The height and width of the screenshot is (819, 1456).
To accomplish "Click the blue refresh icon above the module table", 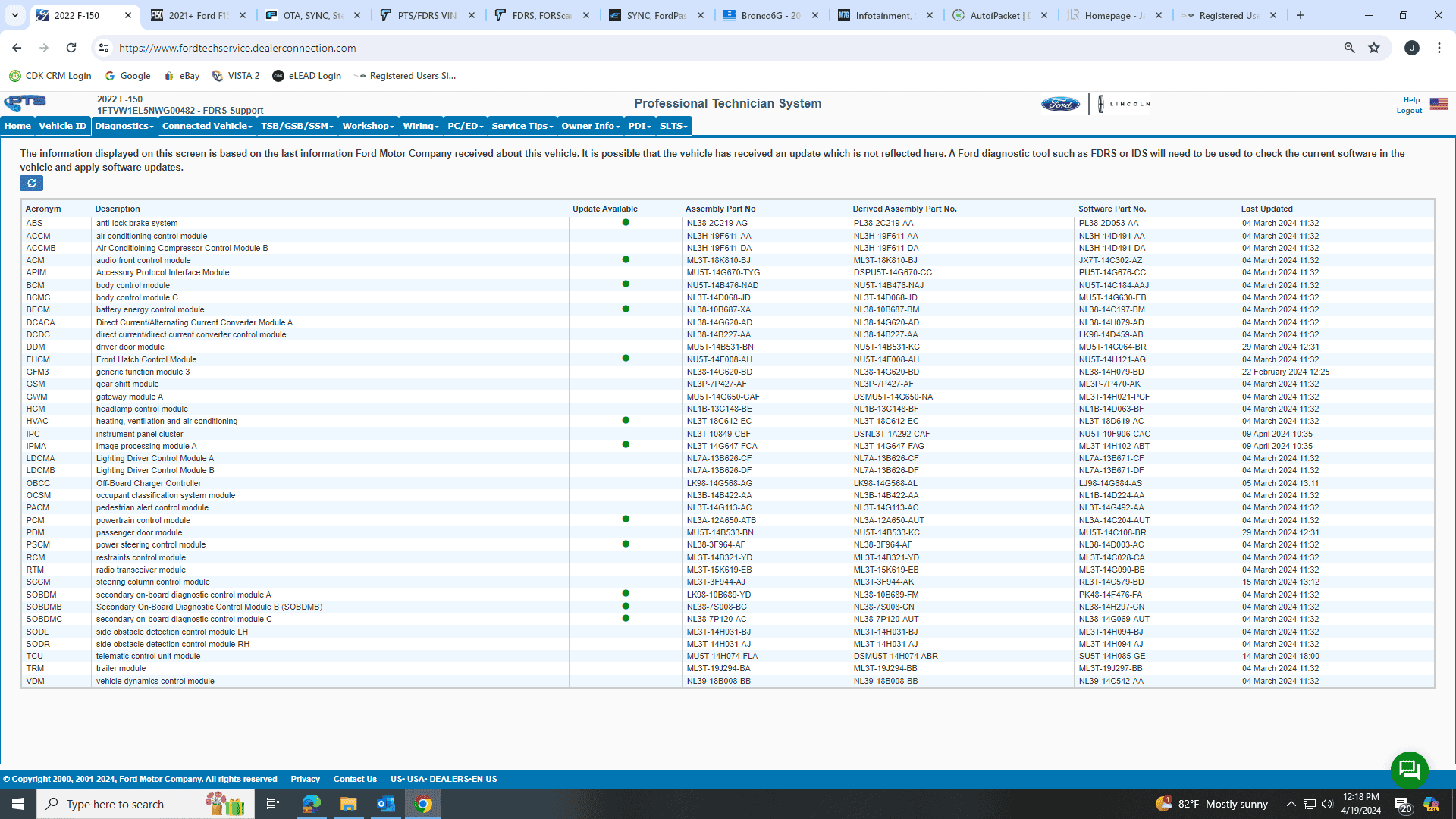I will click(x=31, y=184).
